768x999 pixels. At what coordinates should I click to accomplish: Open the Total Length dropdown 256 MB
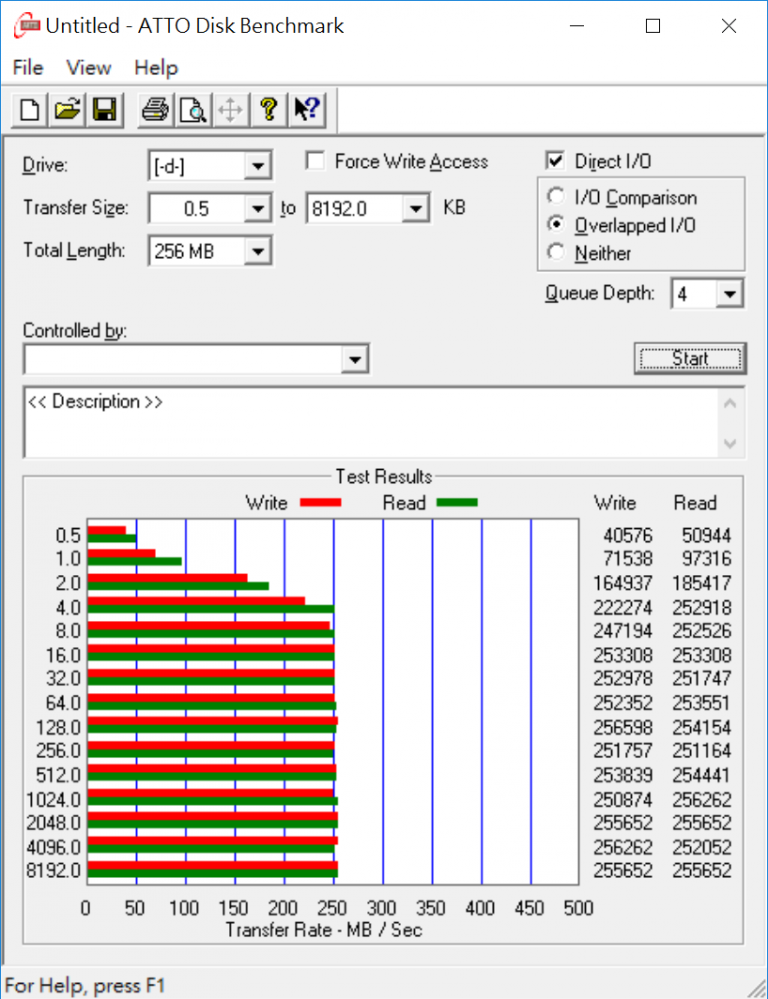(x=257, y=251)
